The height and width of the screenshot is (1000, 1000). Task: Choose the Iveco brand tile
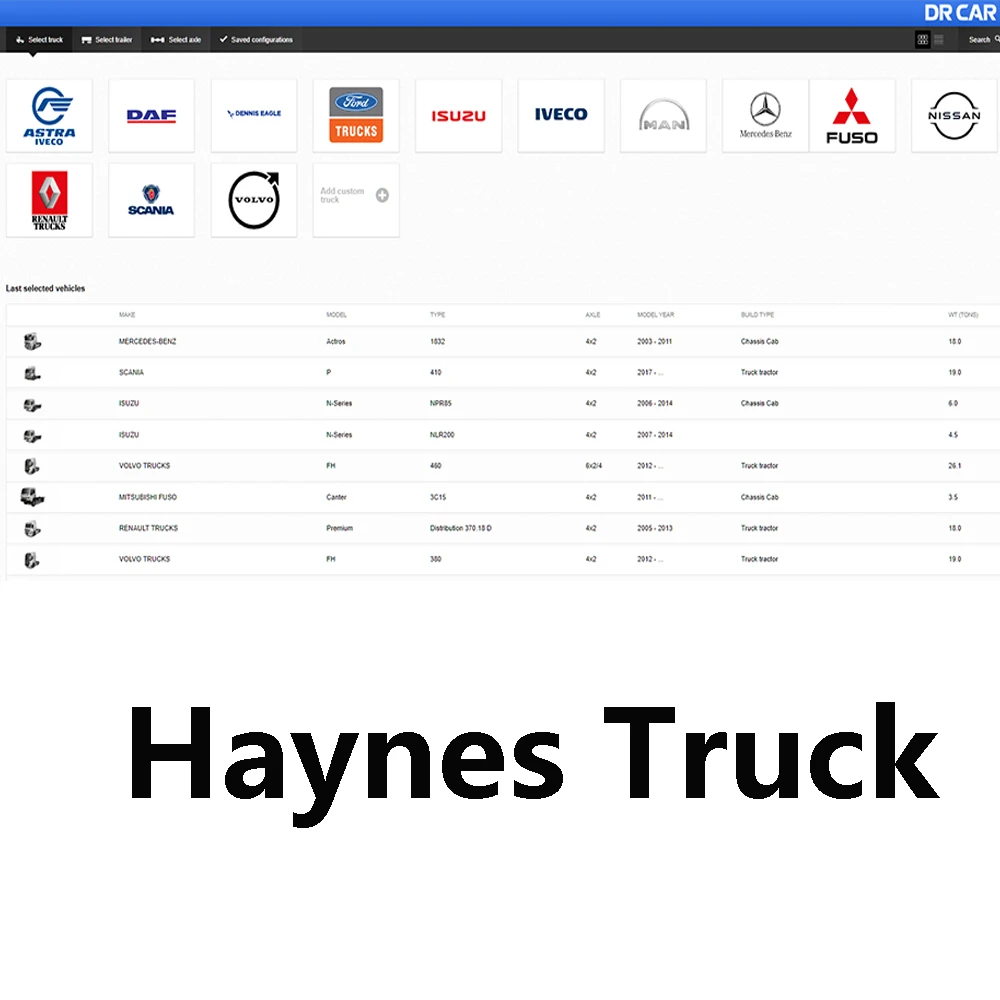pos(561,115)
